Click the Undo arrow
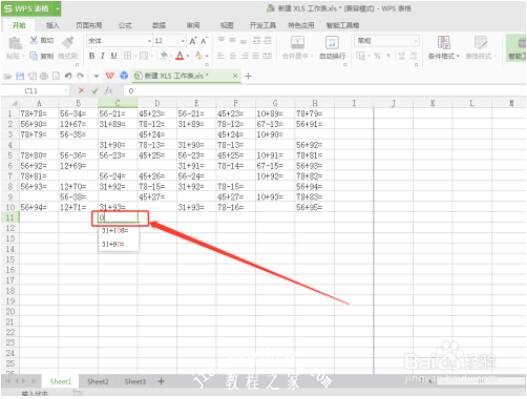The height and width of the screenshot is (399, 527). click(x=68, y=76)
